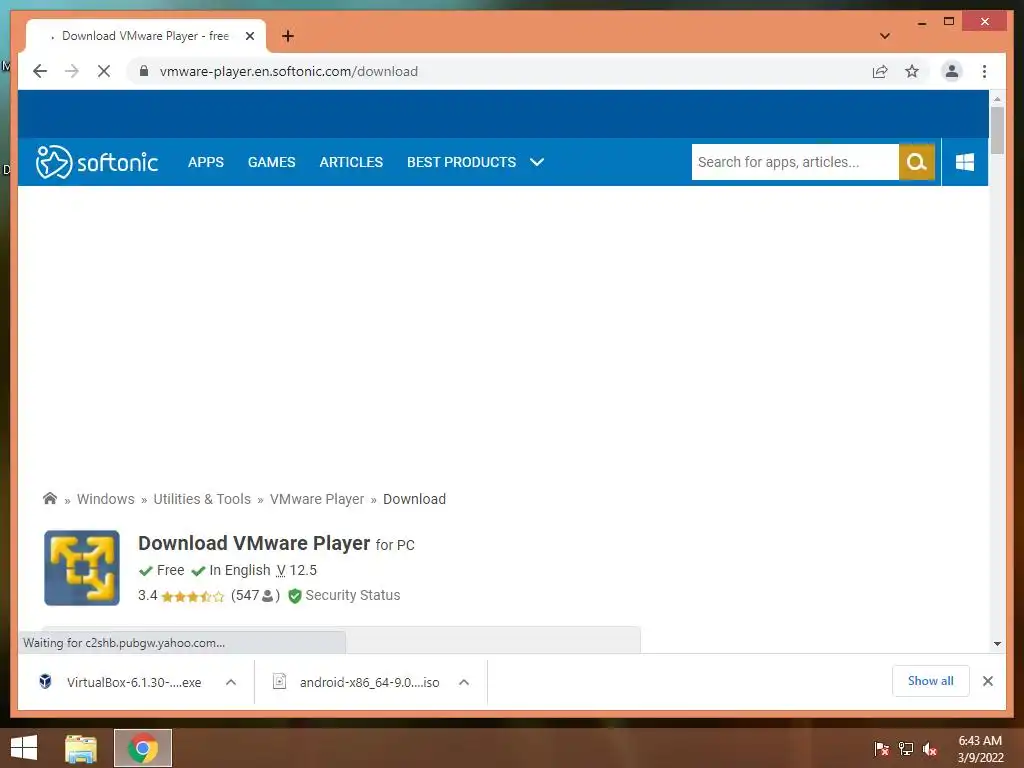Click the lock icon in address bar
Screen dimensions: 1024x768
point(144,71)
